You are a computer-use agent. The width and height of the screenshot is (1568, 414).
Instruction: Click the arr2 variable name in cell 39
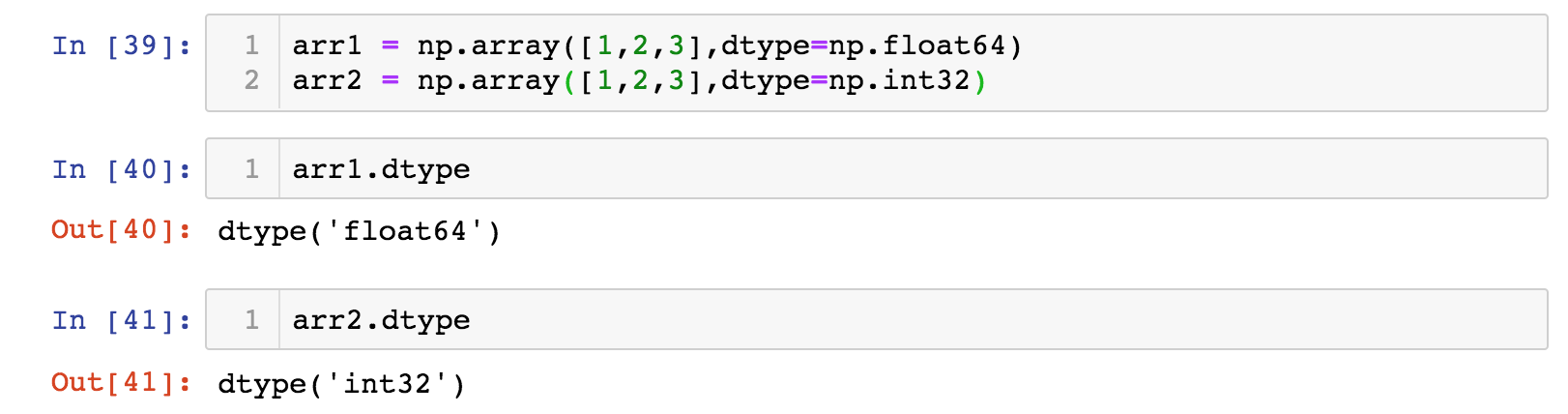(x=327, y=80)
